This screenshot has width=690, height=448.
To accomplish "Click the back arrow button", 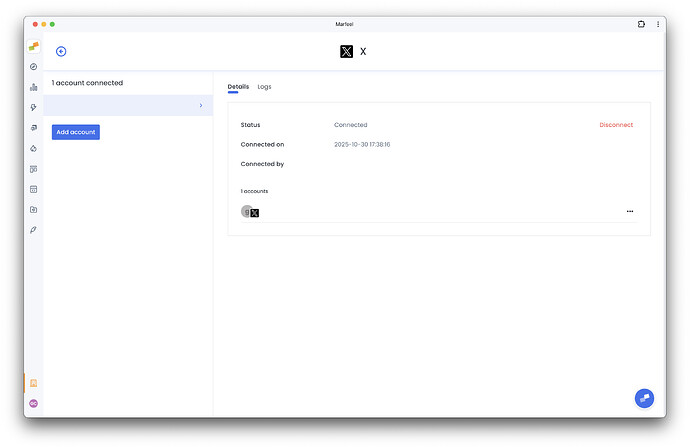I will 61,51.
